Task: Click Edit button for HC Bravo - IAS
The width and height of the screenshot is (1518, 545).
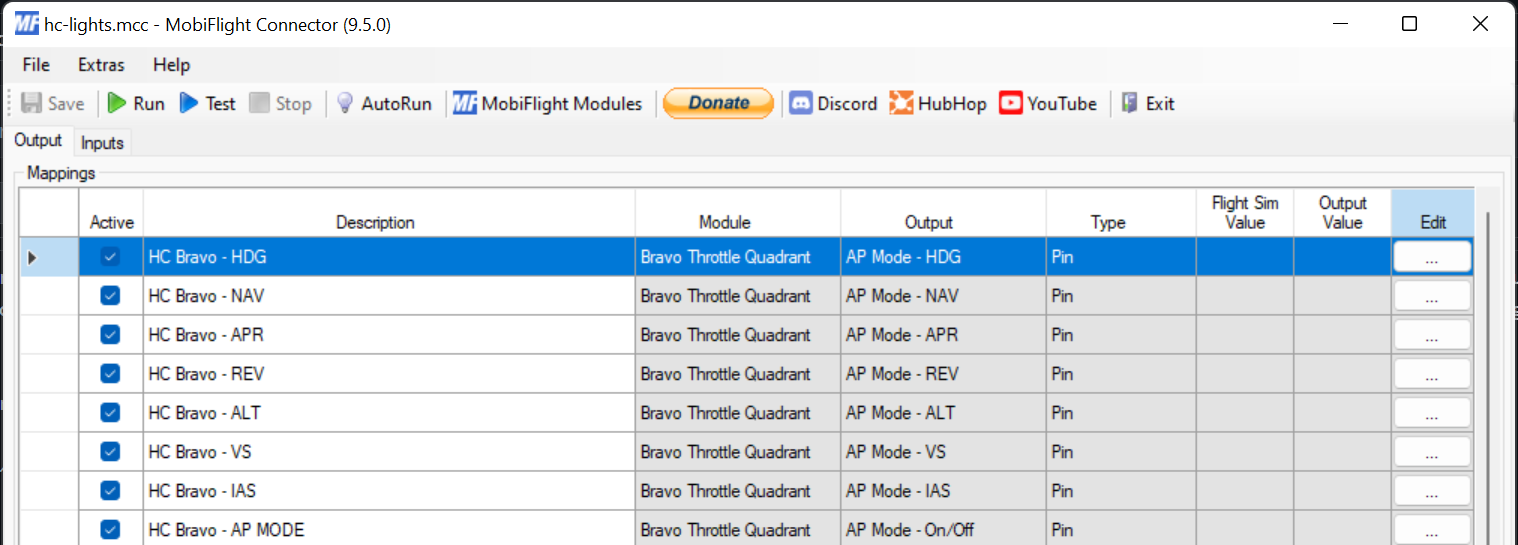Action: click(x=1432, y=491)
